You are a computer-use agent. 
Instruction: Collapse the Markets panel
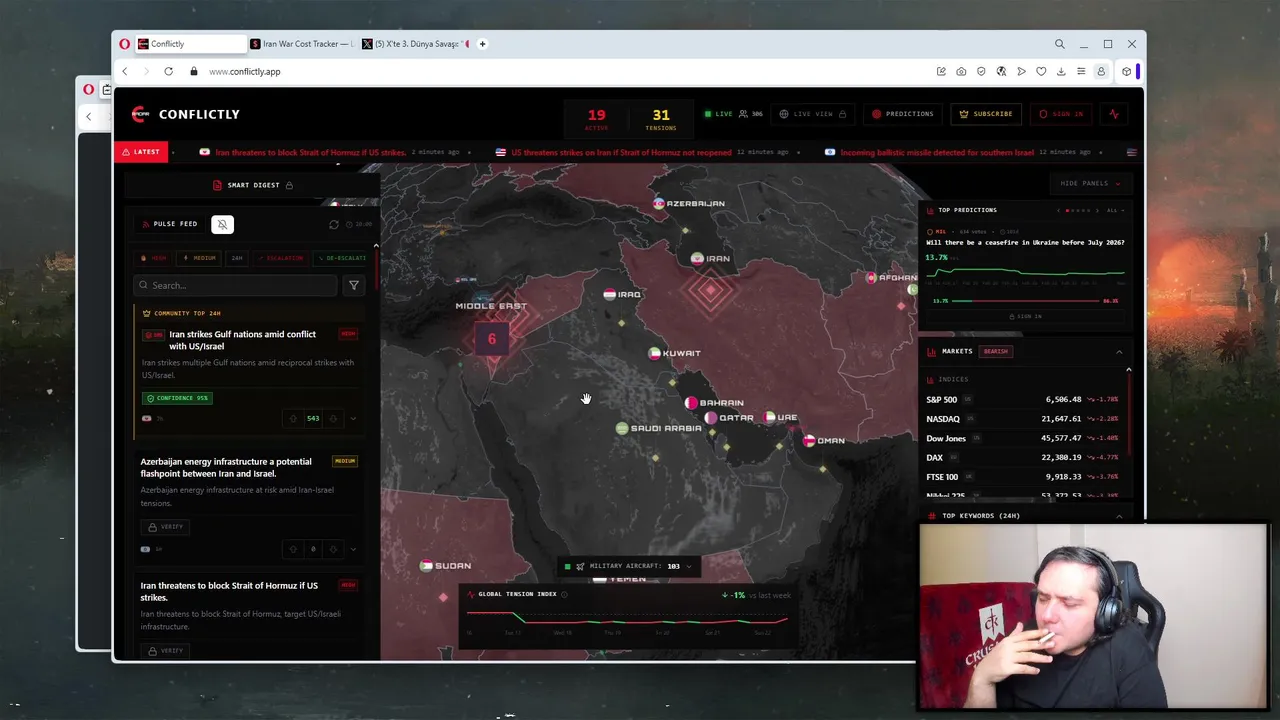(x=1119, y=352)
